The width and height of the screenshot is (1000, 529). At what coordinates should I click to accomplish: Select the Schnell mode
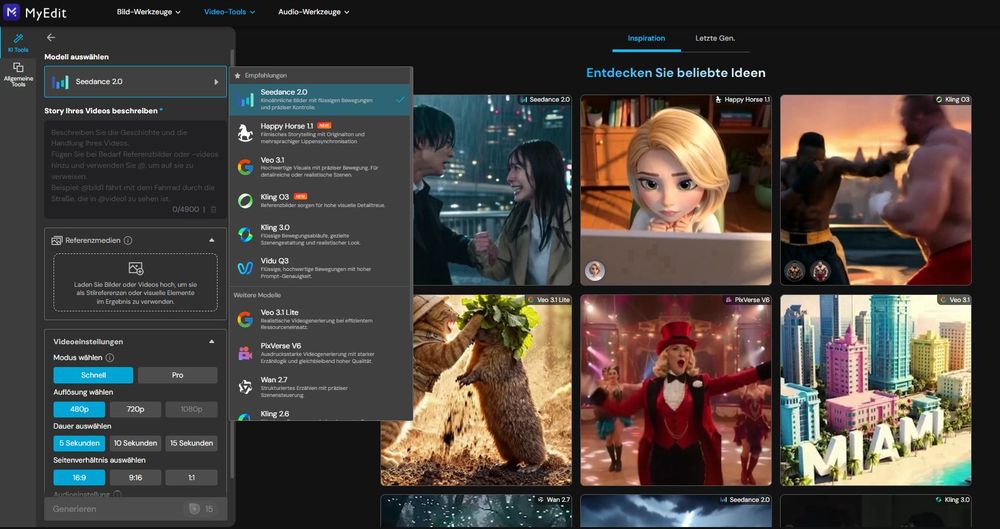point(93,375)
